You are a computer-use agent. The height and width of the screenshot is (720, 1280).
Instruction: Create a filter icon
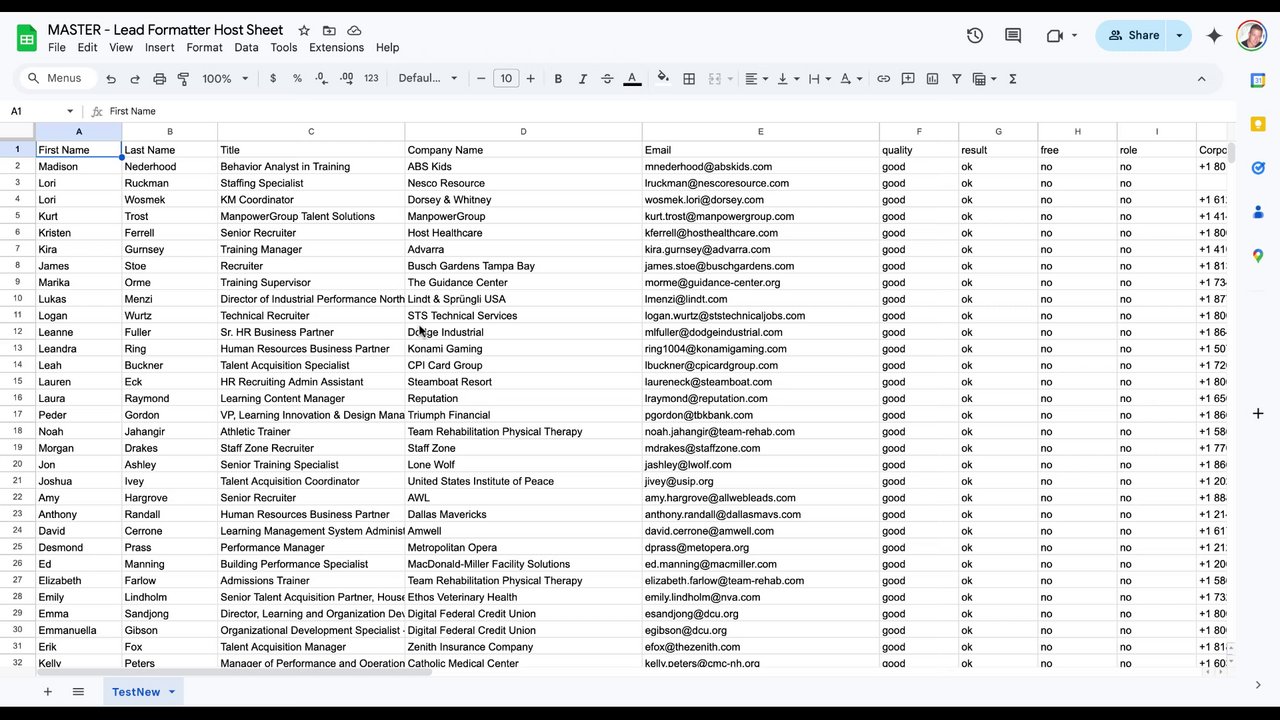coord(957,79)
